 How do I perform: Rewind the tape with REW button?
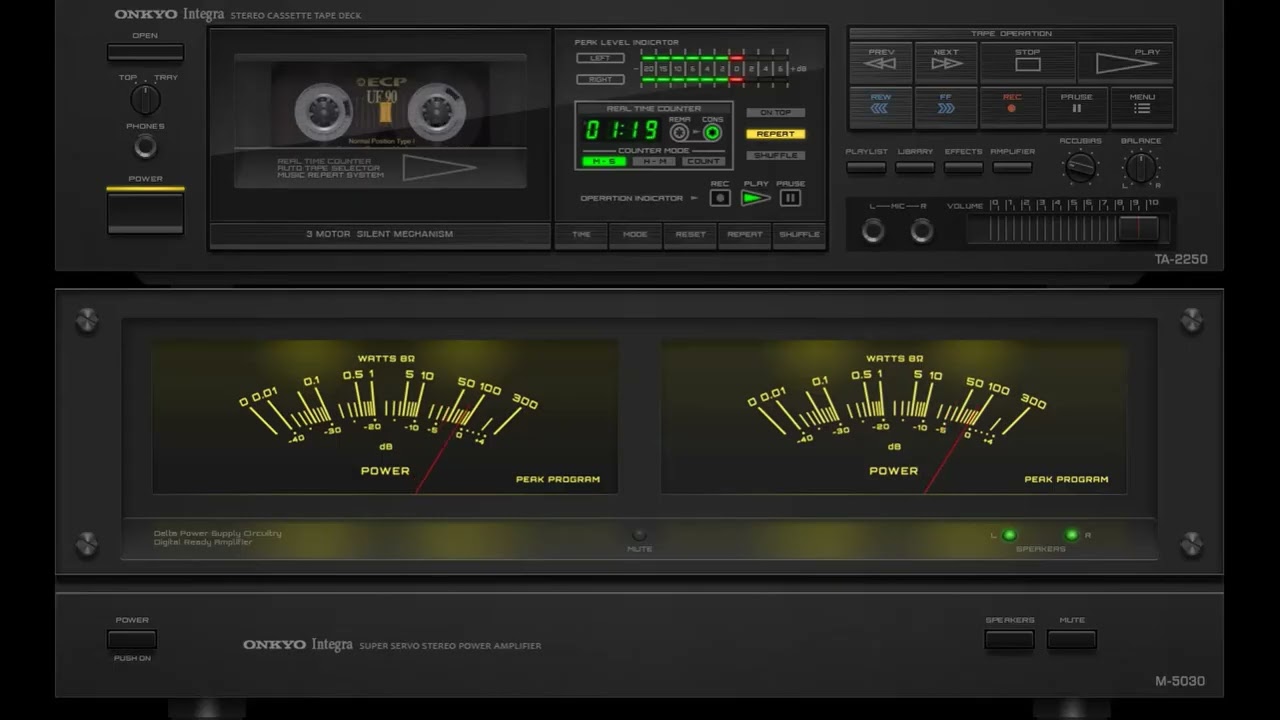click(x=881, y=107)
